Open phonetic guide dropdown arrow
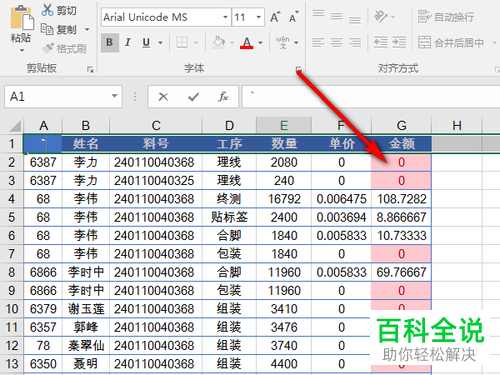Screen dimensions: 500x375 (x=296, y=43)
